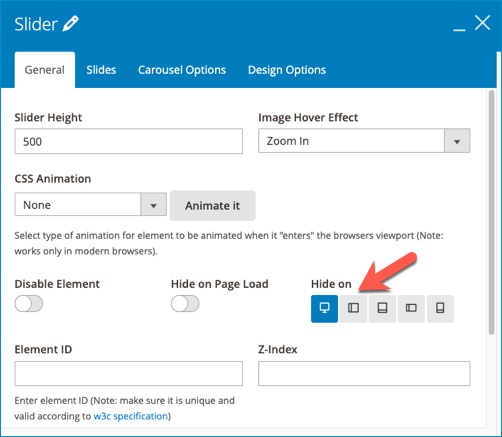
Task: Toggle Hide on desktop icon
Action: [x=324, y=308]
